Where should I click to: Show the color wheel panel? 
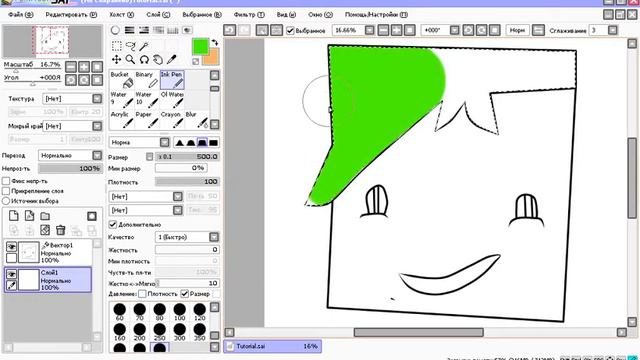[116, 30]
